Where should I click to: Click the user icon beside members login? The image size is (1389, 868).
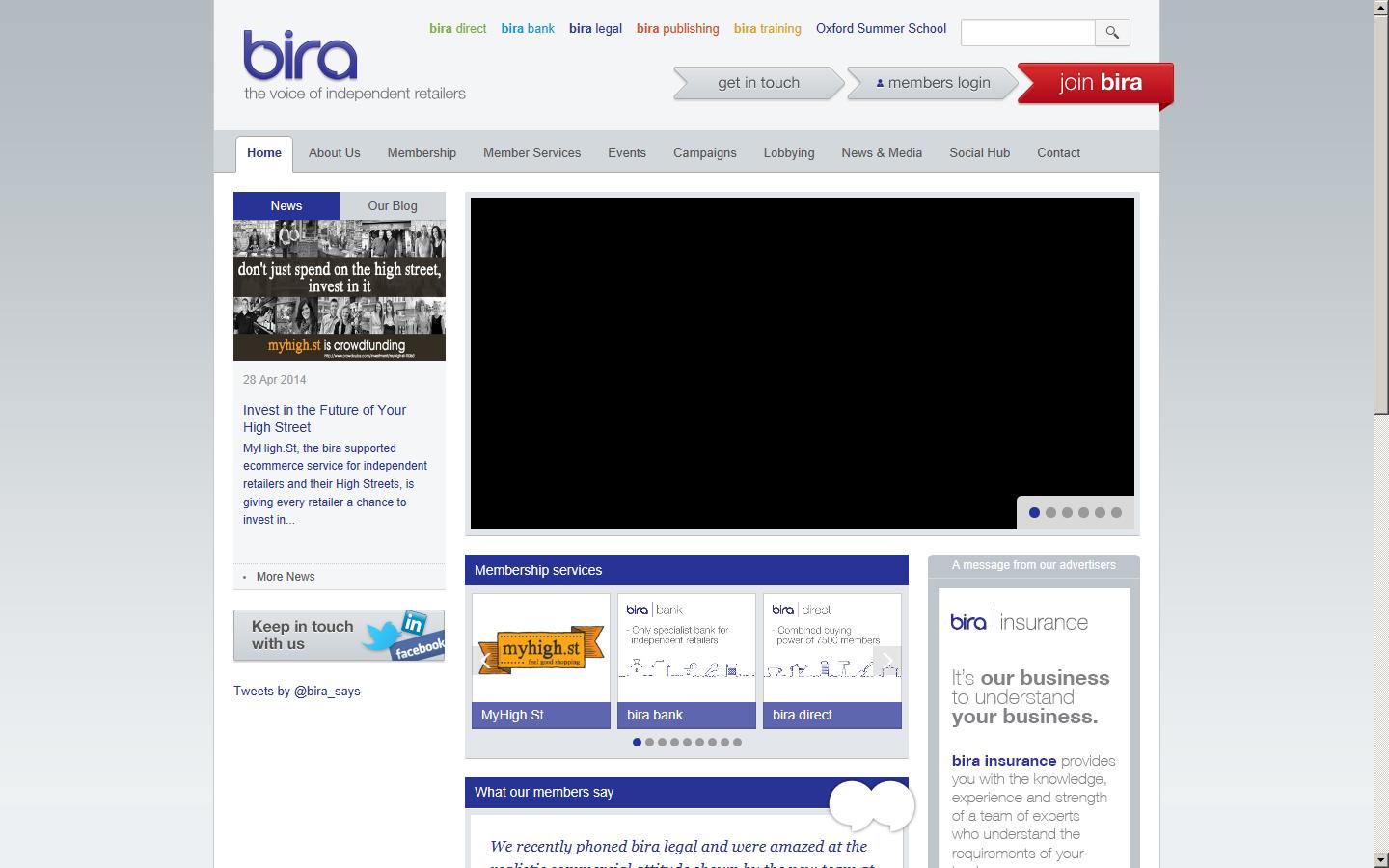pyautogui.click(x=879, y=83)
